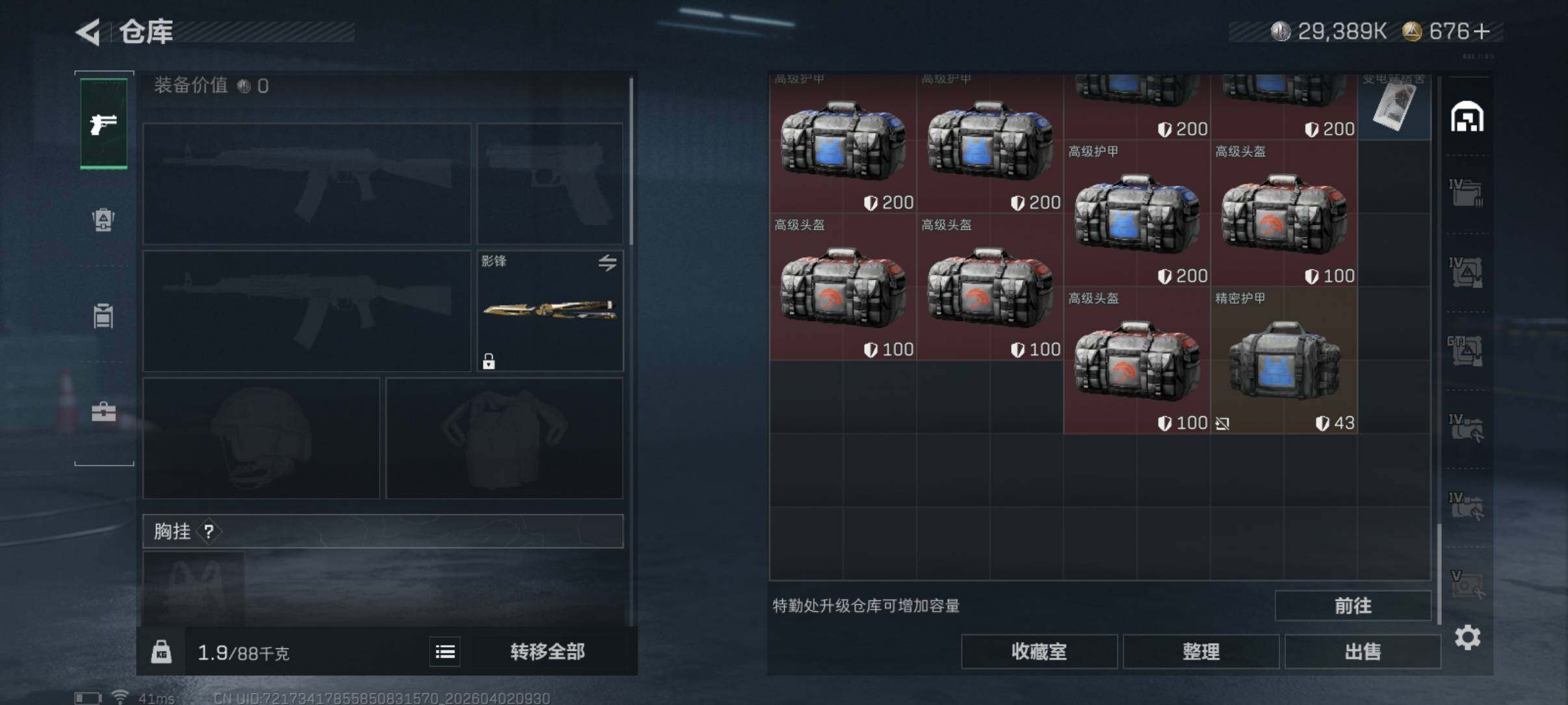Click the plus sign next to the 676 gold currency
The height and width of the screenshot is (705, 1568).
(x=1482, y=31)
